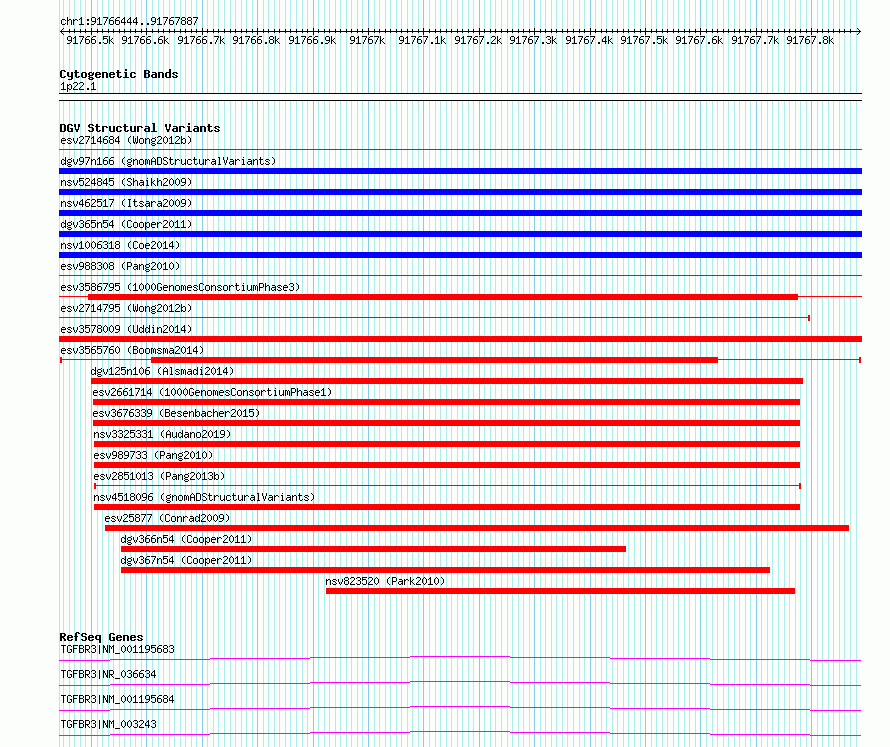Select the dgv97n166 gnomADStructuralVariants blue bar
This screenshot has width=890, height=747.
pos(460,171)
